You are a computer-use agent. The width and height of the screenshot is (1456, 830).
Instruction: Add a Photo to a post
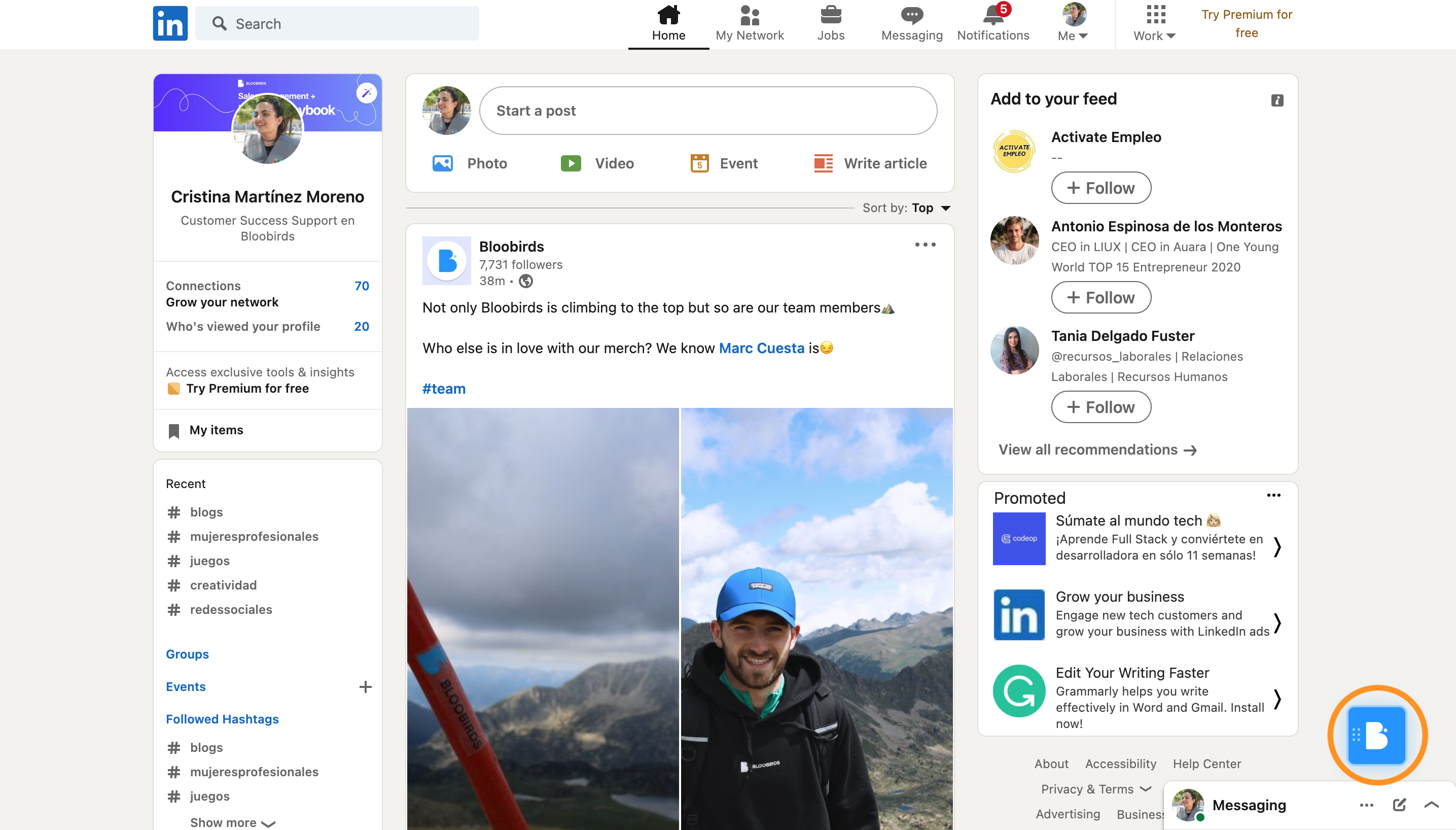pyautogui.click(x=470, y=163)
